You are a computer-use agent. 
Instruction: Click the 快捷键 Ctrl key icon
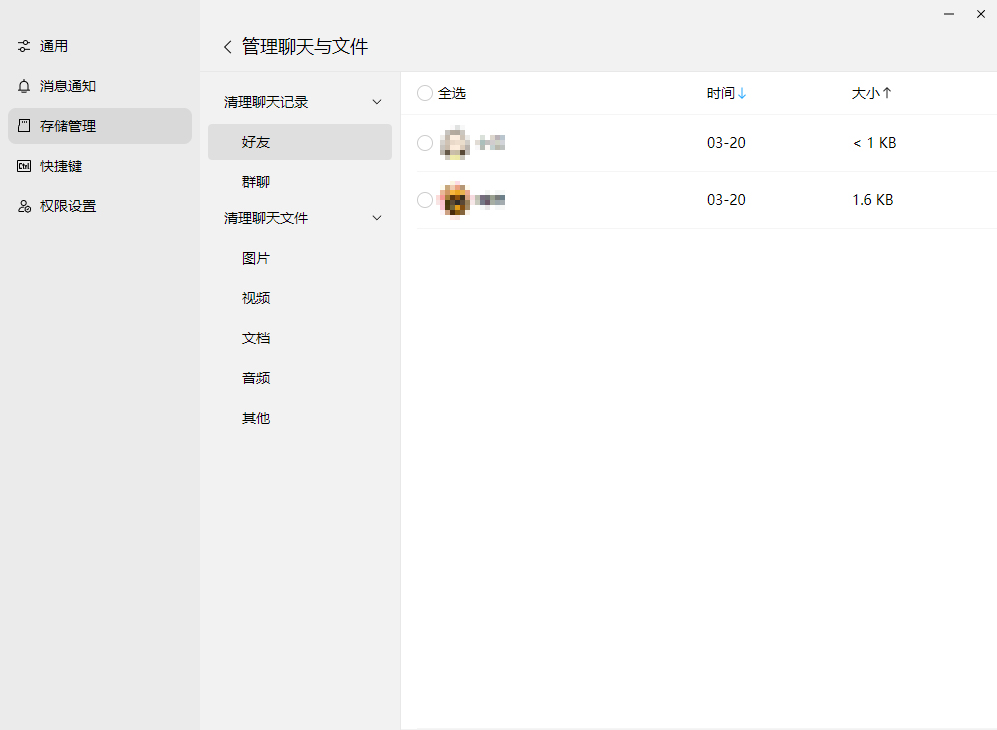tap(24, 166)
